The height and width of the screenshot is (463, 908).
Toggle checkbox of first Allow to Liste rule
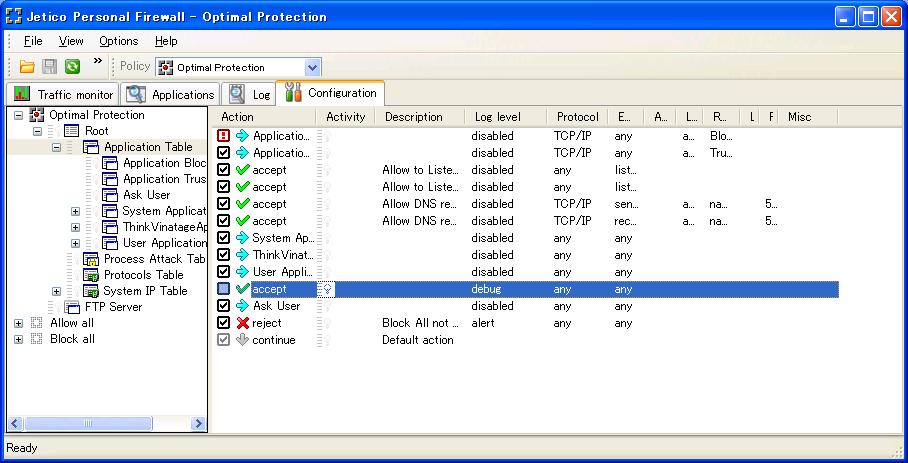tap(224, 170)
